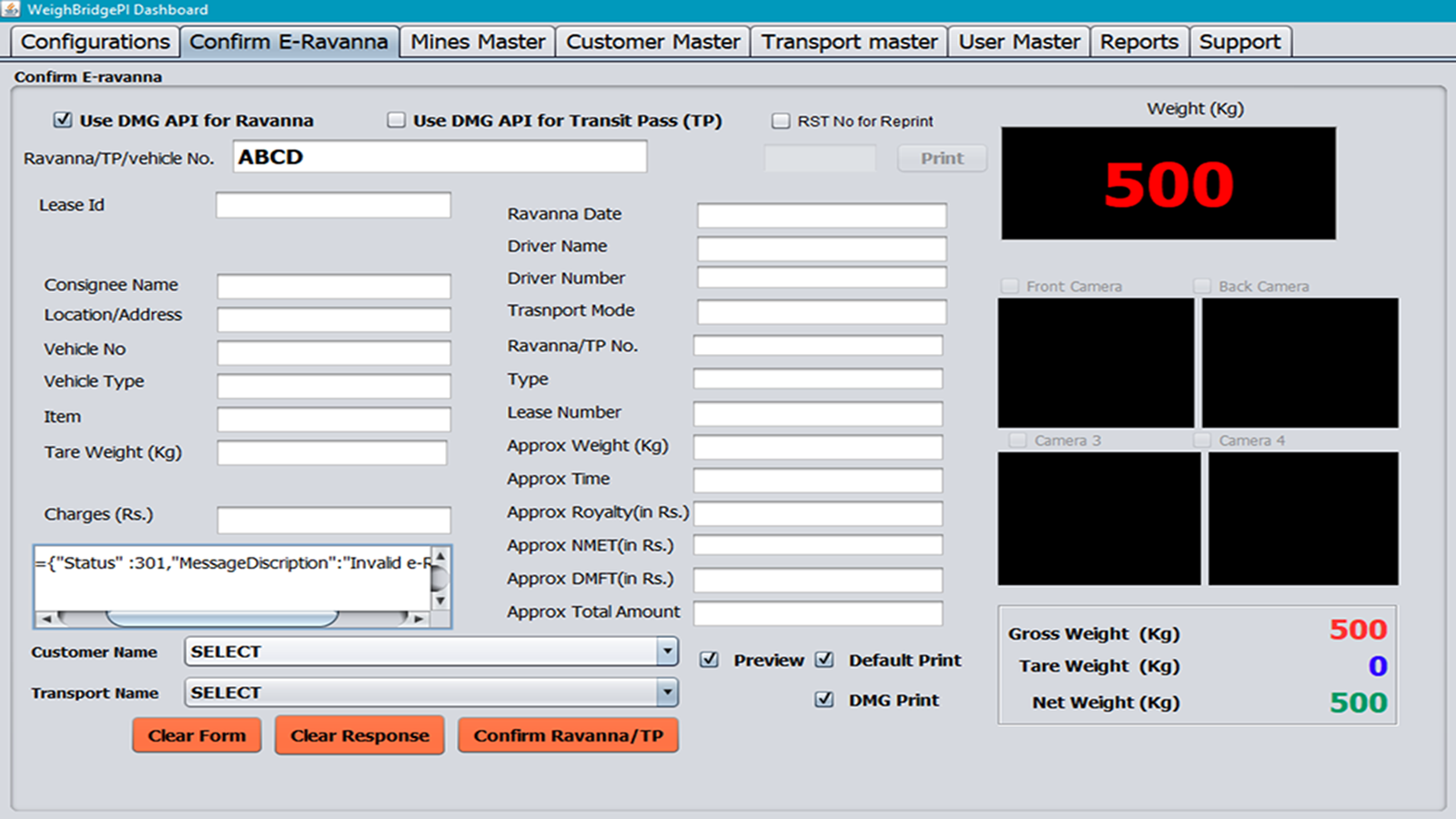
Task: Click the Java app icon in title bar
Action: (x=11, y=9)
